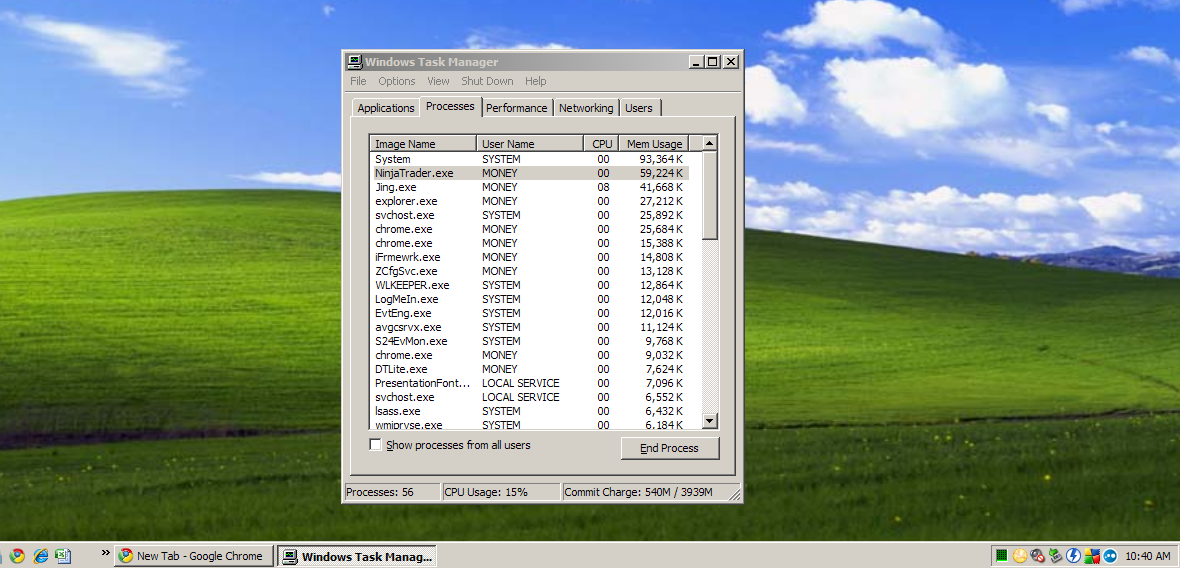The height and width of the screenshot is (568, 1180).
Task: Open the Jing sun tray icon
Action: click(x=1020, y=556)
